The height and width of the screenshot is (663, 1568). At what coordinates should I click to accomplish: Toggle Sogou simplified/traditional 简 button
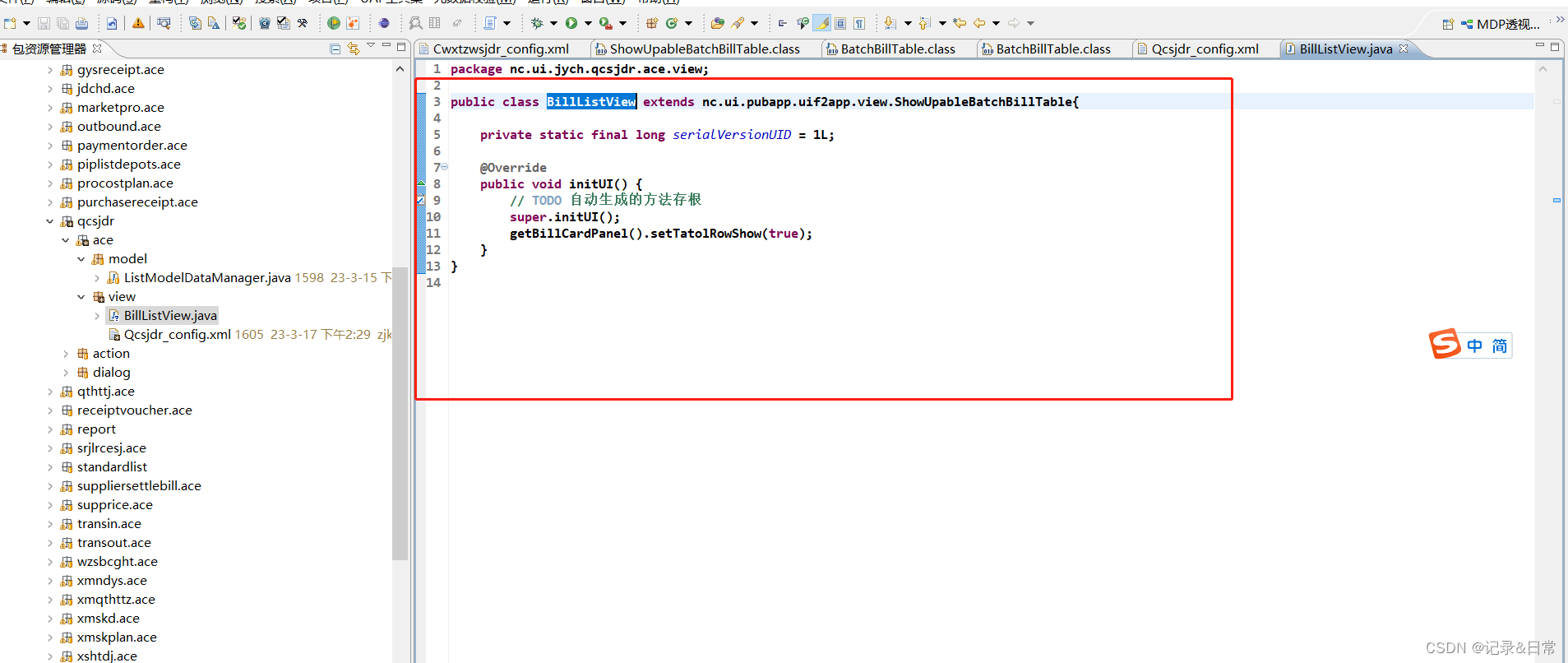tap(1500, 345)
